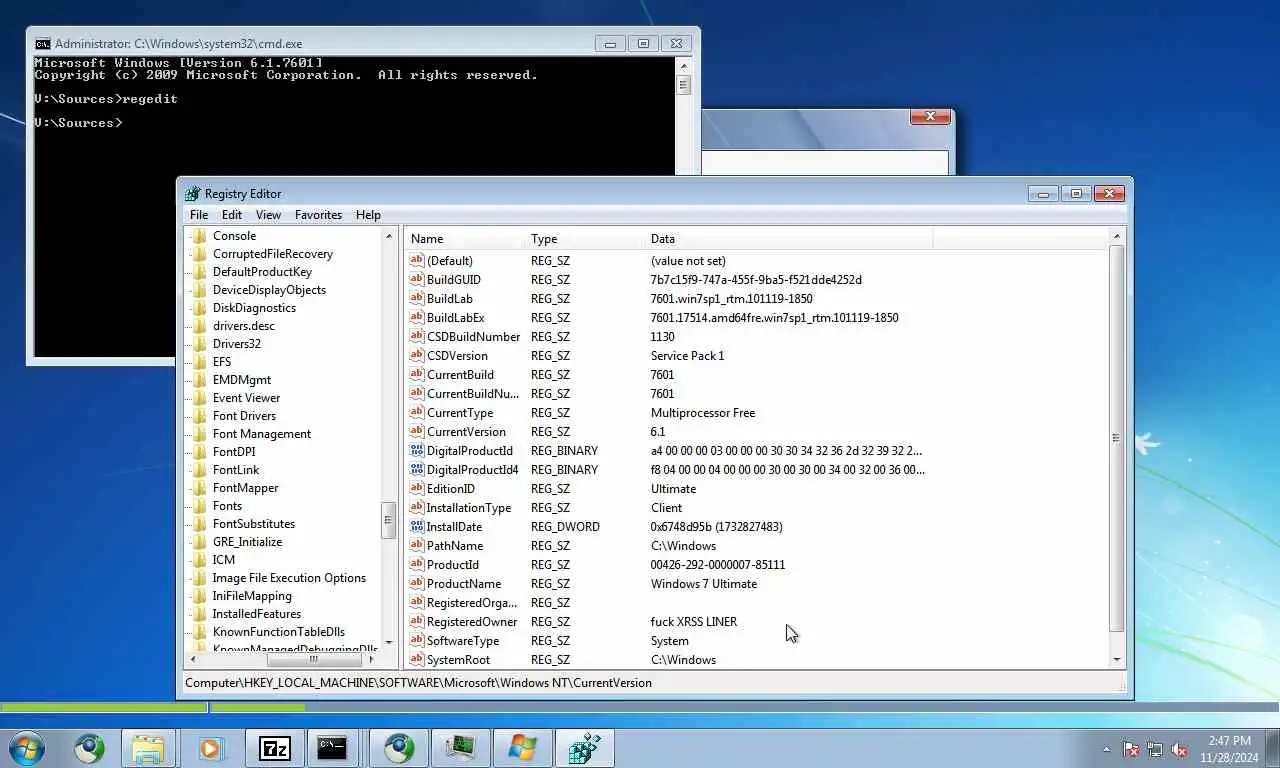Click the binary icon beside DigitalProductId4

point(417,470)
